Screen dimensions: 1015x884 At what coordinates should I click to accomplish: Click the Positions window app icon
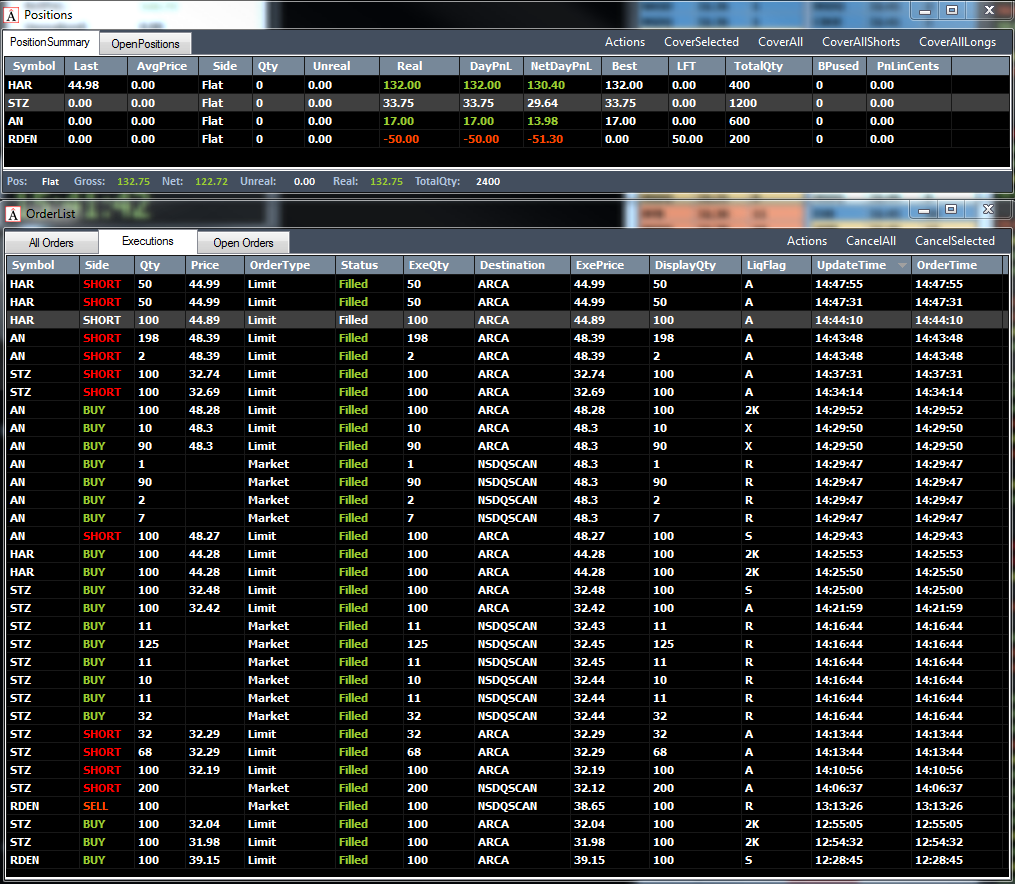[12, 14]
